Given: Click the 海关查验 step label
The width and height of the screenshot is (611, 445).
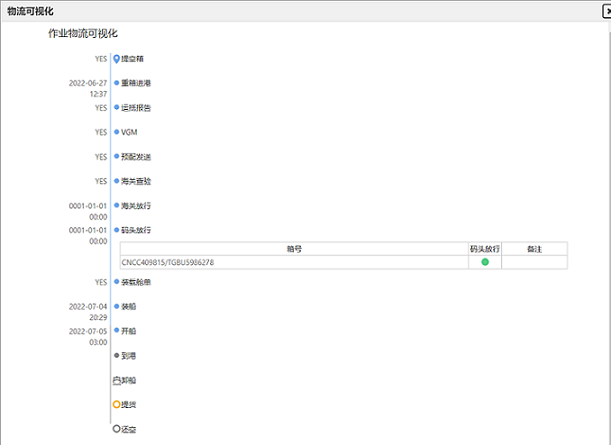Looking at the screenshot, I should [x=136, y=181].
